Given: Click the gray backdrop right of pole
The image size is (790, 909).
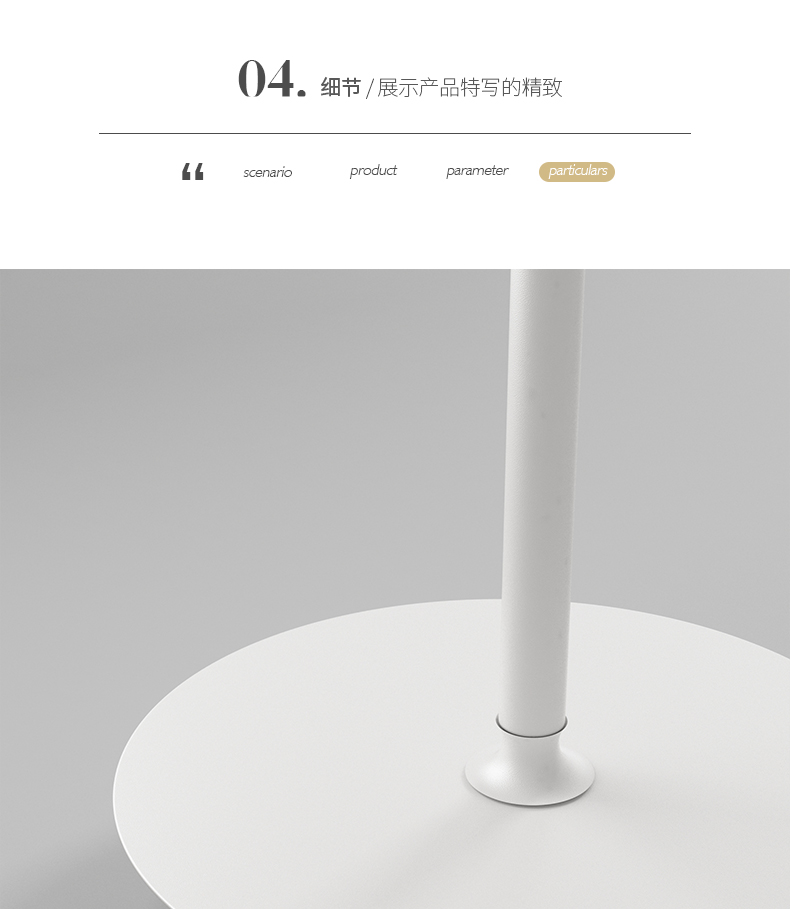Looking at the screenshot, I should pos(684,441).
